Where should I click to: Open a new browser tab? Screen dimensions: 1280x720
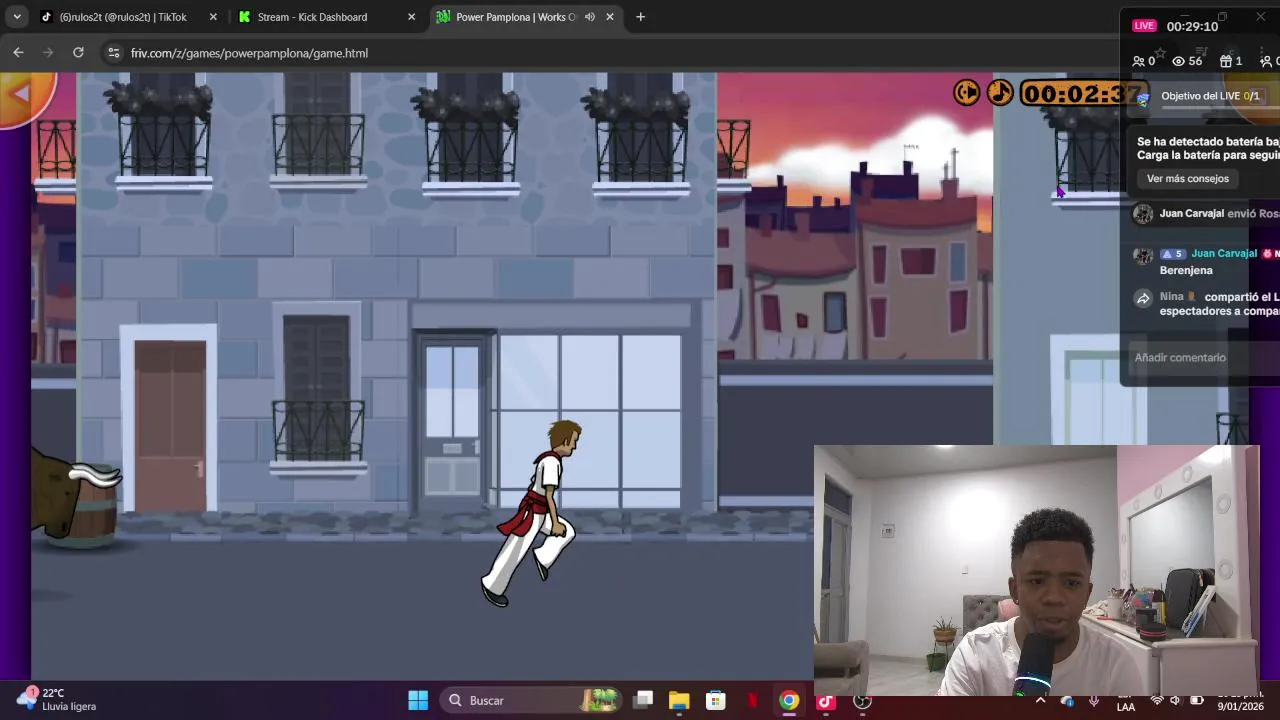coord(640,17)
